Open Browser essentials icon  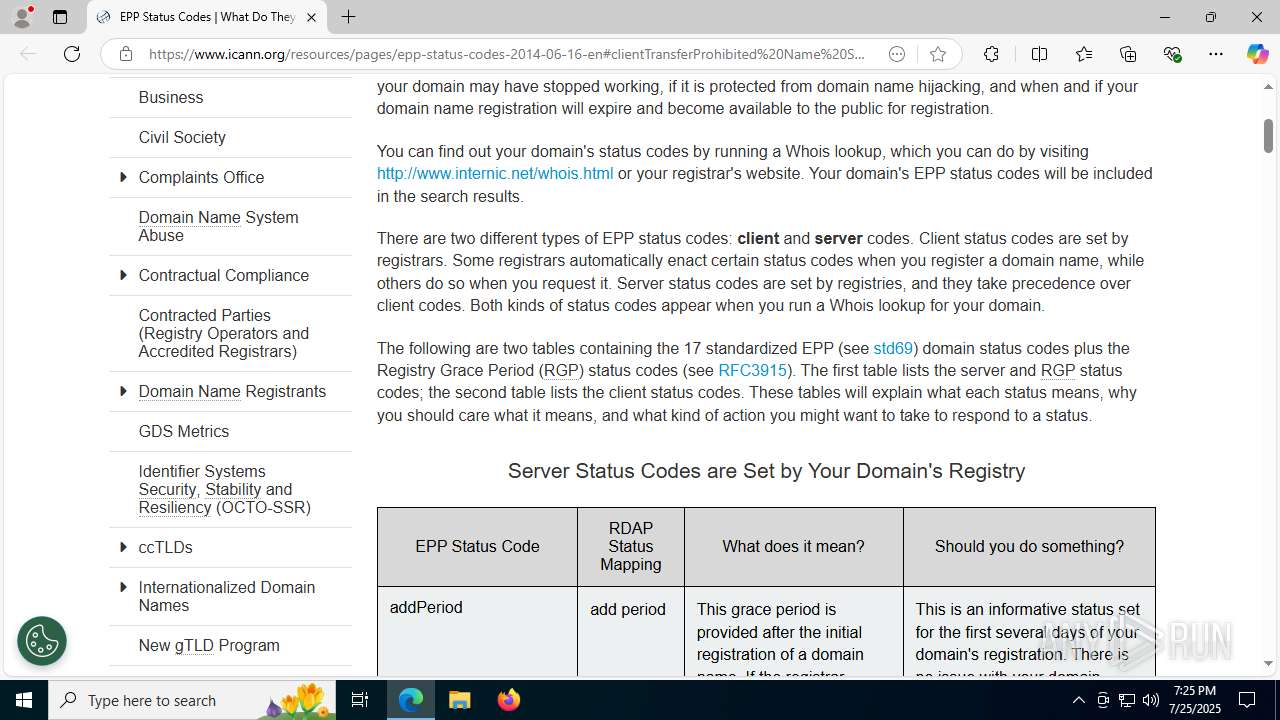1172,54
